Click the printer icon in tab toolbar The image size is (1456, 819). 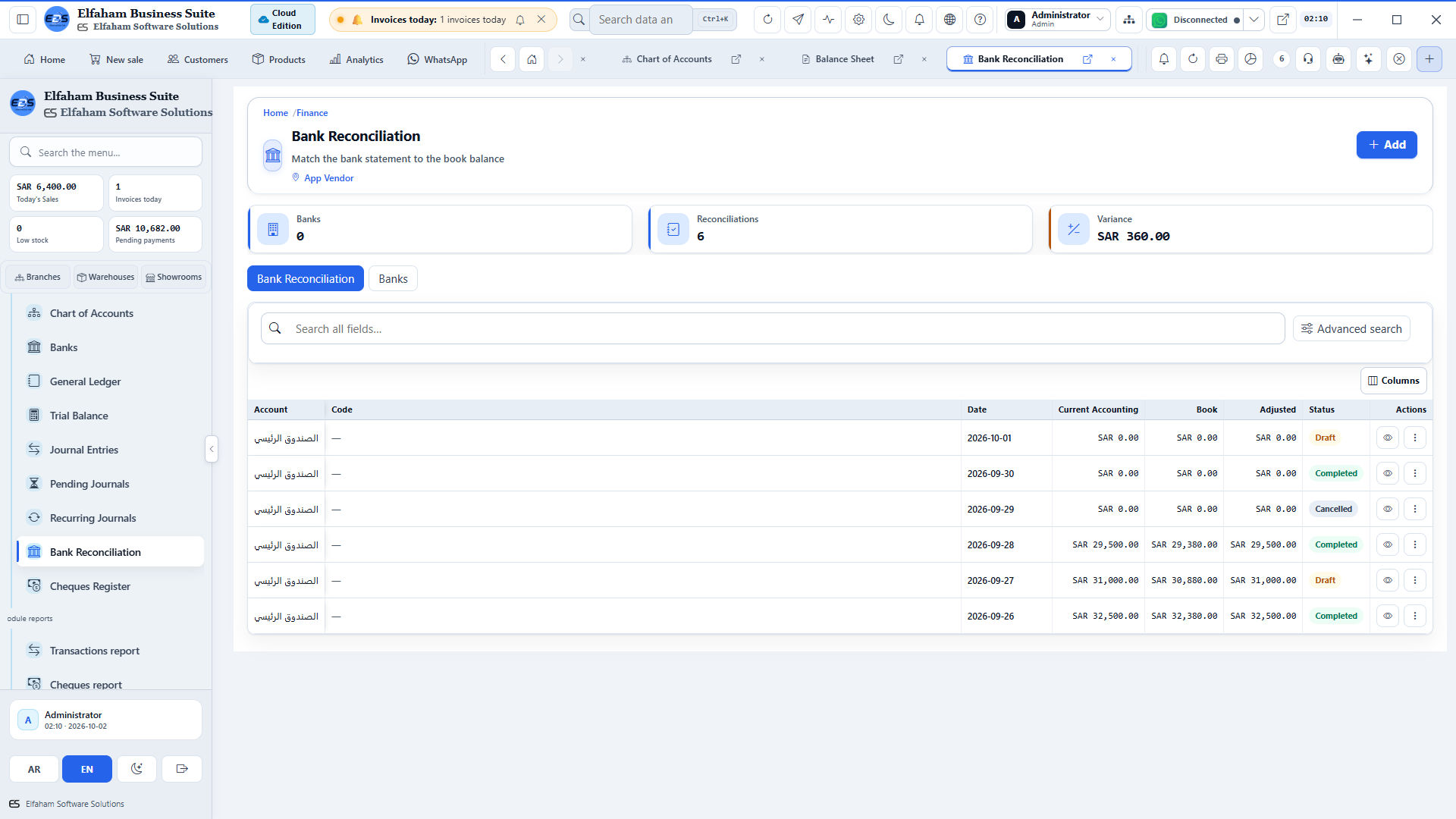point(1221,59)
